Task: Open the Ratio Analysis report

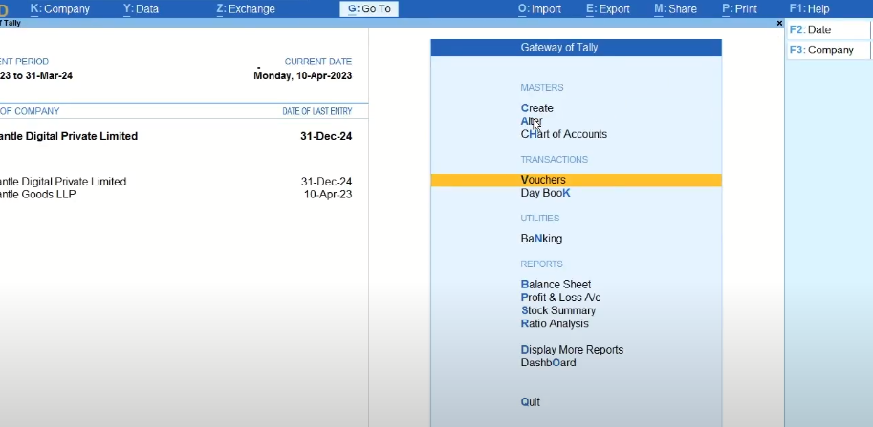Action: click(555, 323)
